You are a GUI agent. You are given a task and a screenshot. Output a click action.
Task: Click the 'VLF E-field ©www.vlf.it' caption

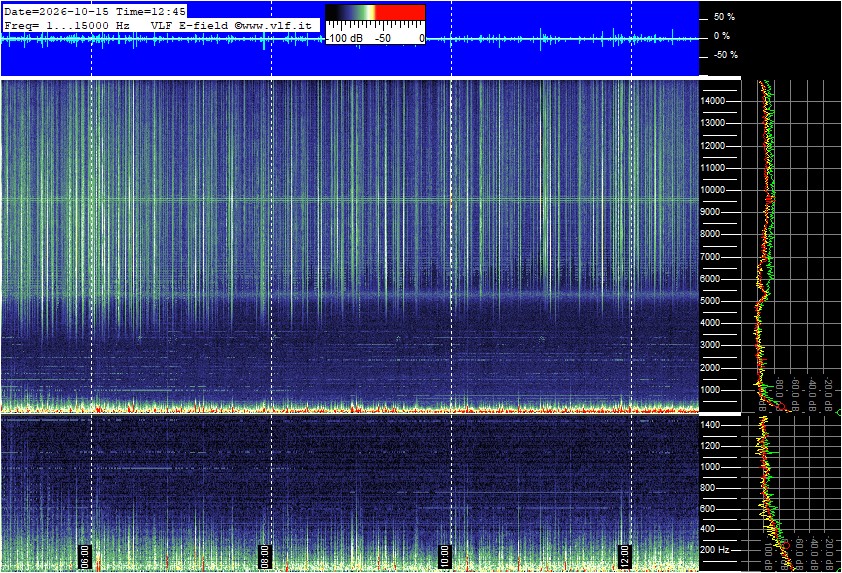[x=231, y=25]
